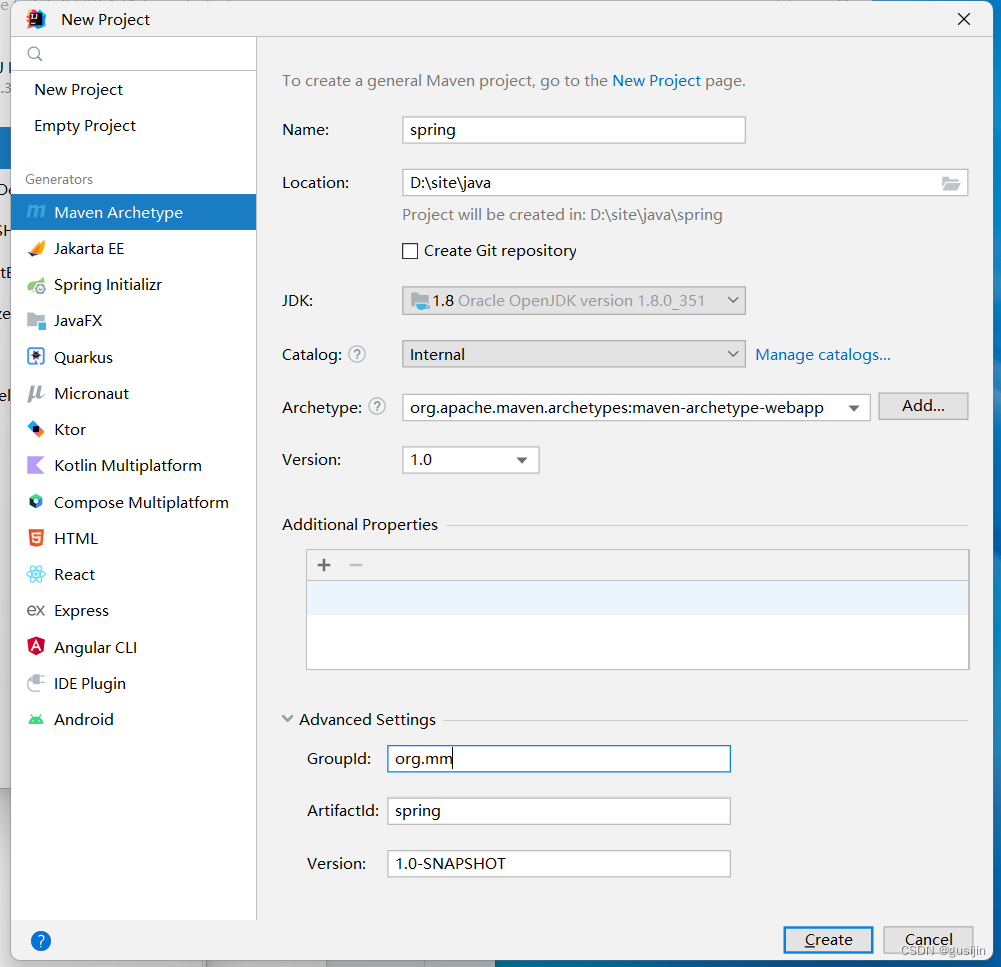This screenshot has width=1001, height=967.
Task: Click the Express 'ex' icon
Action: [36, 611]
